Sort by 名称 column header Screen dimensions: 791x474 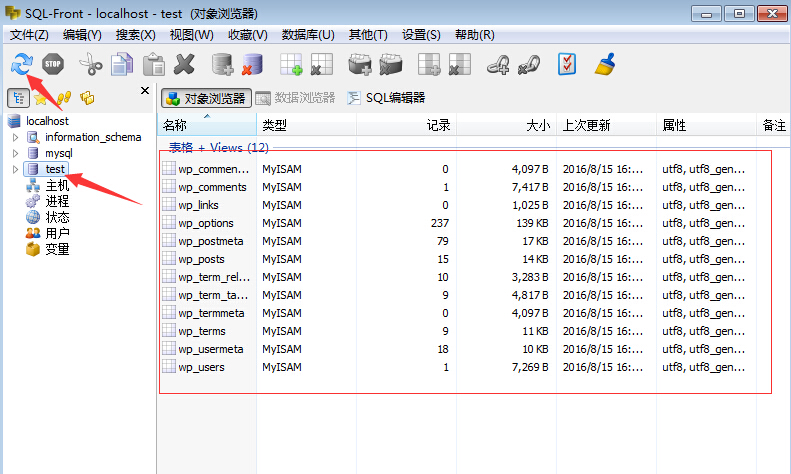click(x=207, y=125)
